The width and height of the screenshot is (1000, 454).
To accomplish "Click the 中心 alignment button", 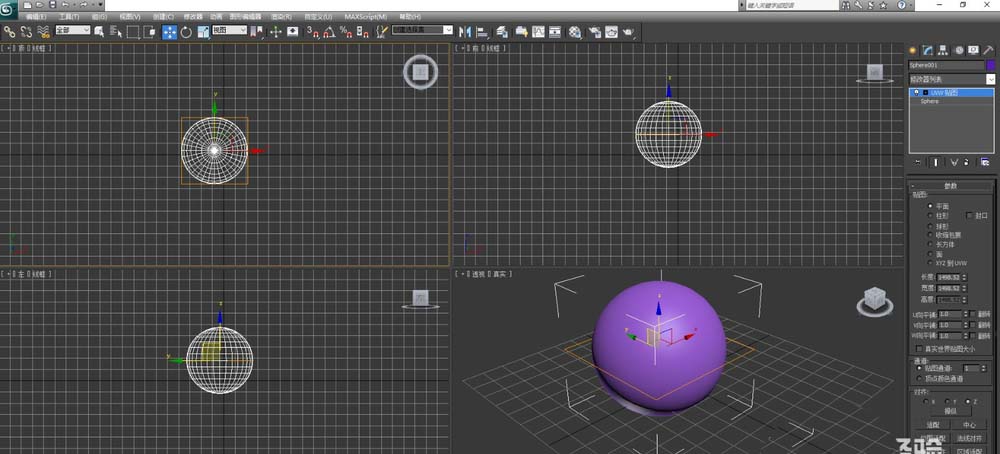I will click(x=969, y=425).
